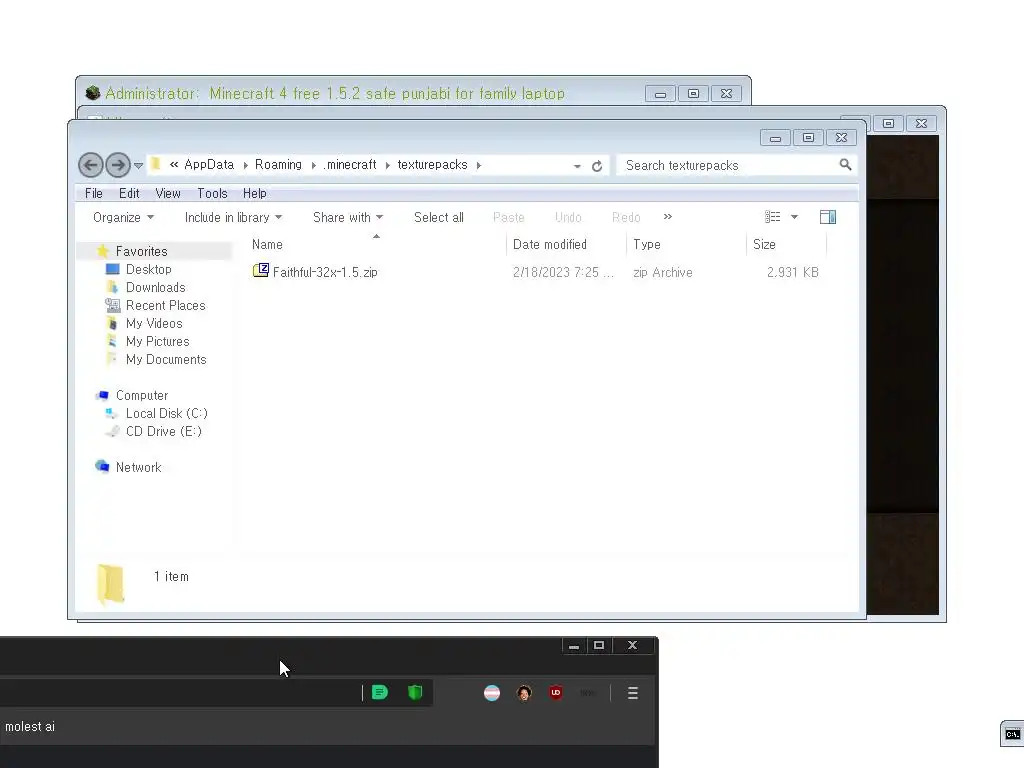Viewport: 1024px width, 768px height.
Task: Click the Network icon in the sidebar
Action: [102, 466]
